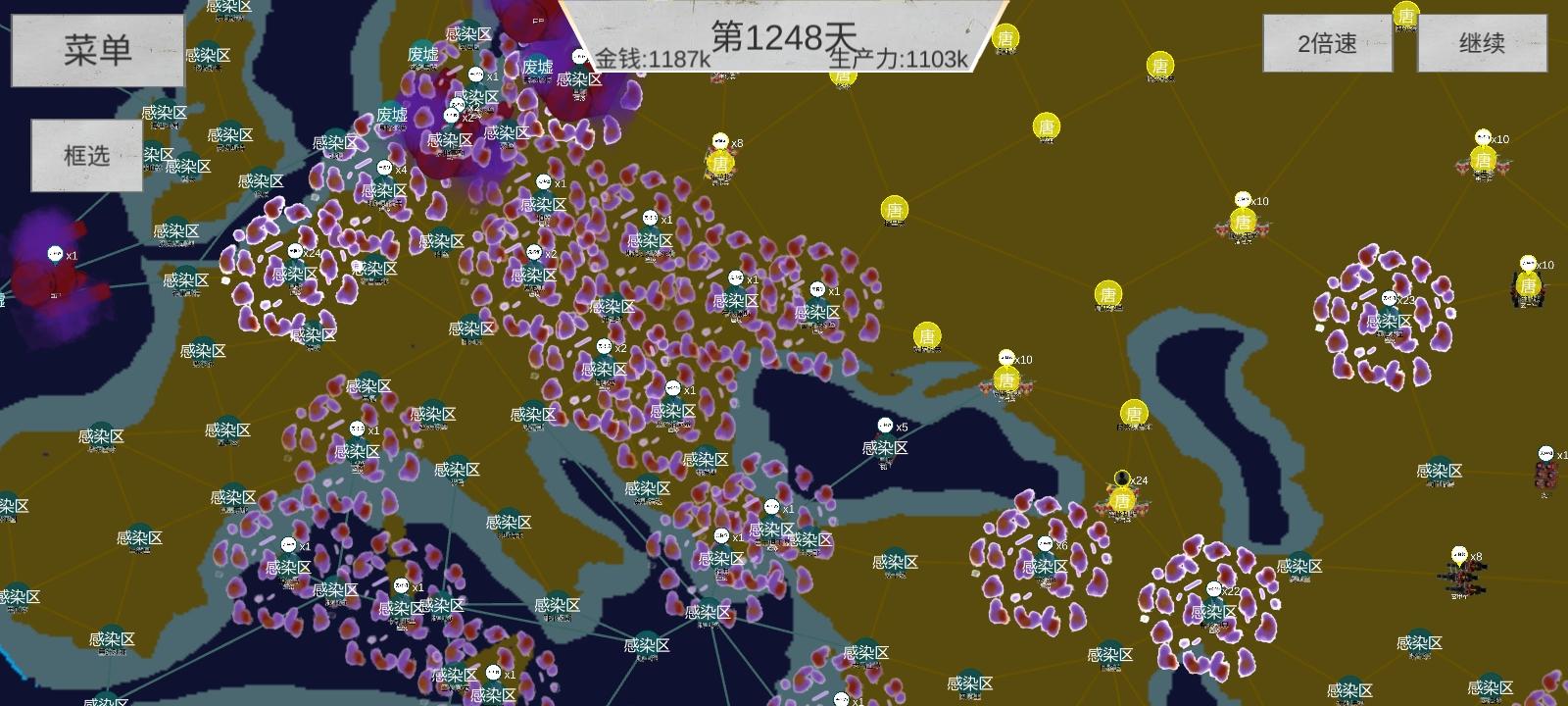Click 继续 to resume the game
Viewport: 1568px width, 706px height.
coord(1482,43)
